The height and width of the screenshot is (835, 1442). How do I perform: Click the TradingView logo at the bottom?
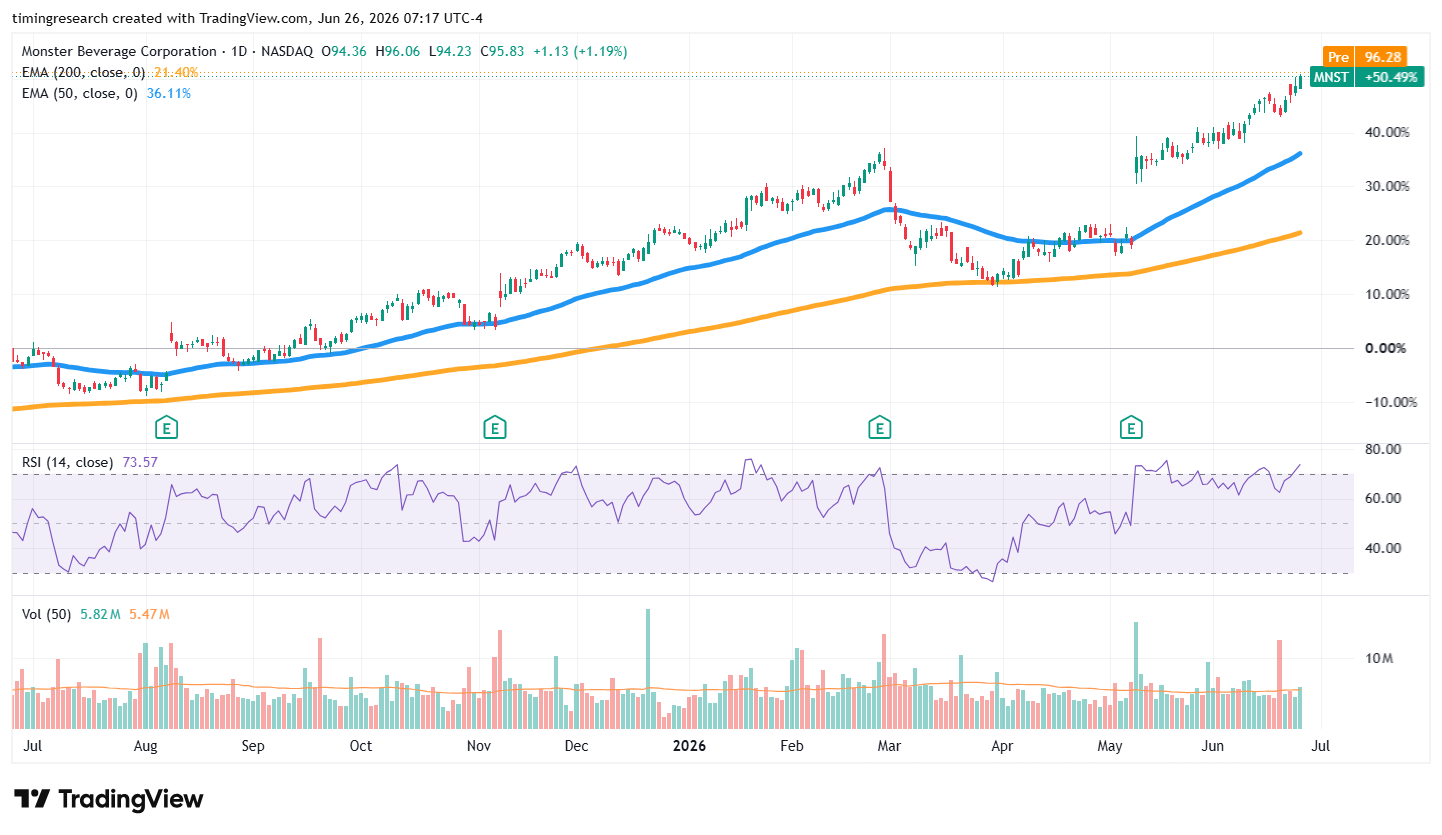(109, 799)
